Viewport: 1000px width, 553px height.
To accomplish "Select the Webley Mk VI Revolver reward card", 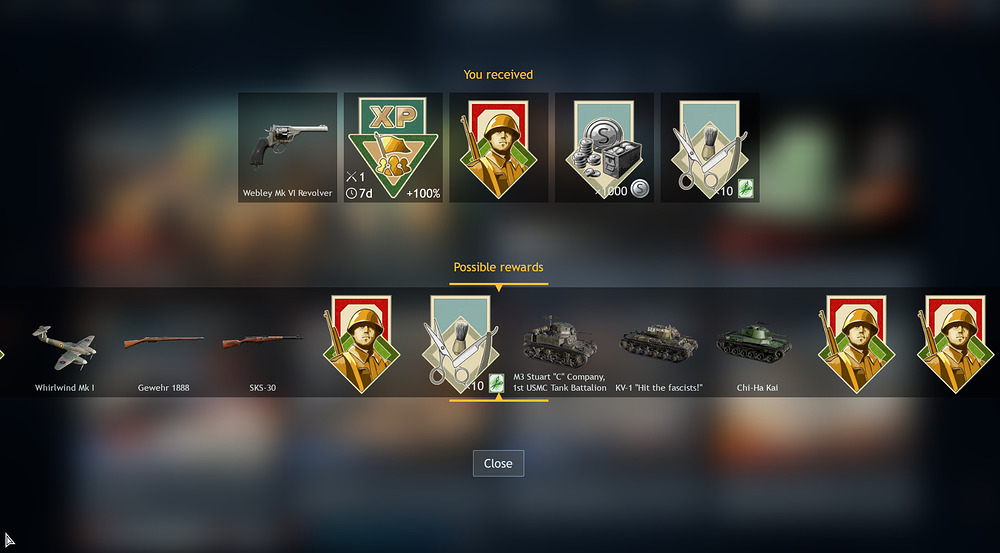I will 288,147.
